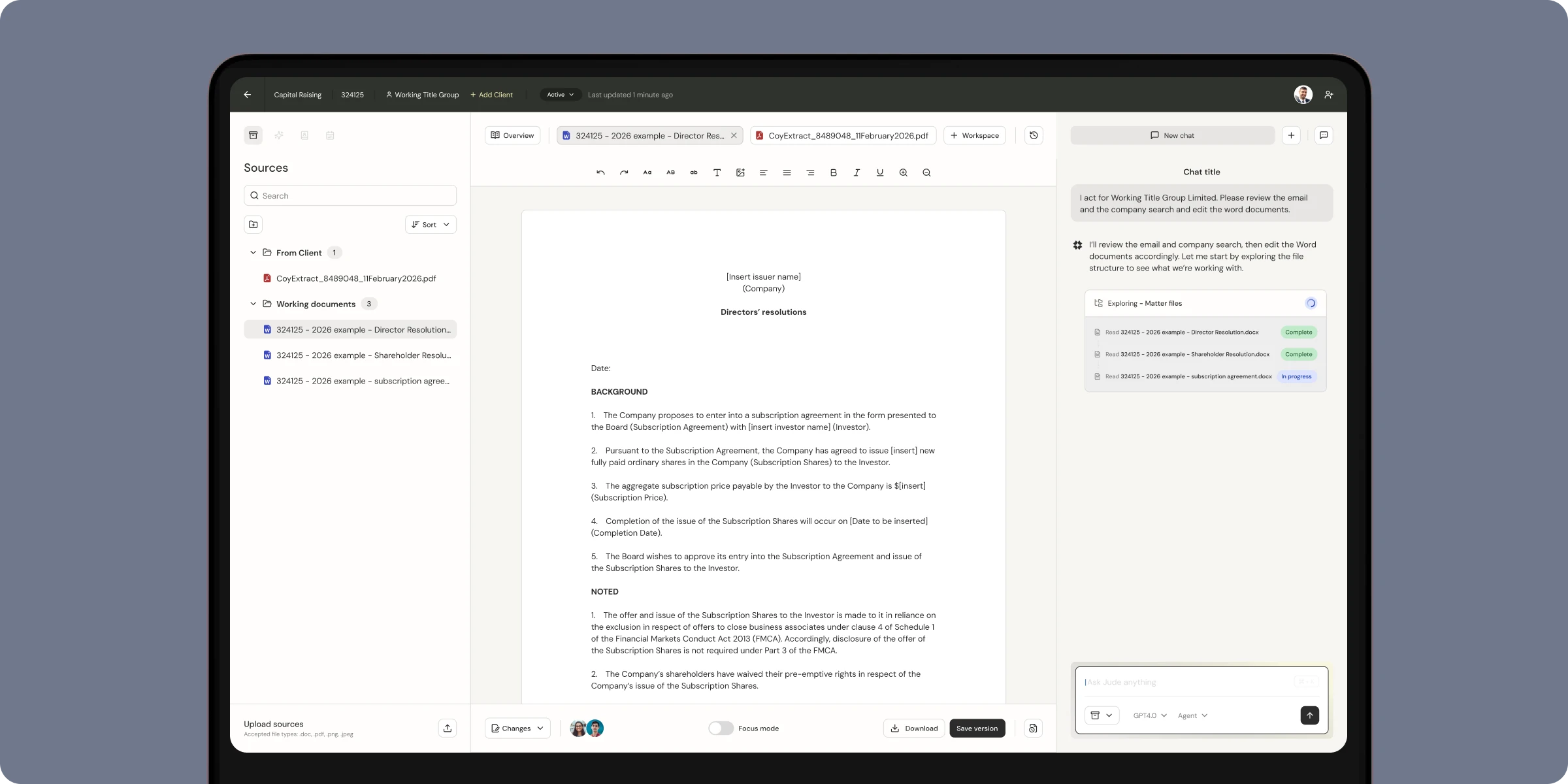1568x784 pixels.
Task: Click the upload sources icon
Action: (x=447, y=728)
